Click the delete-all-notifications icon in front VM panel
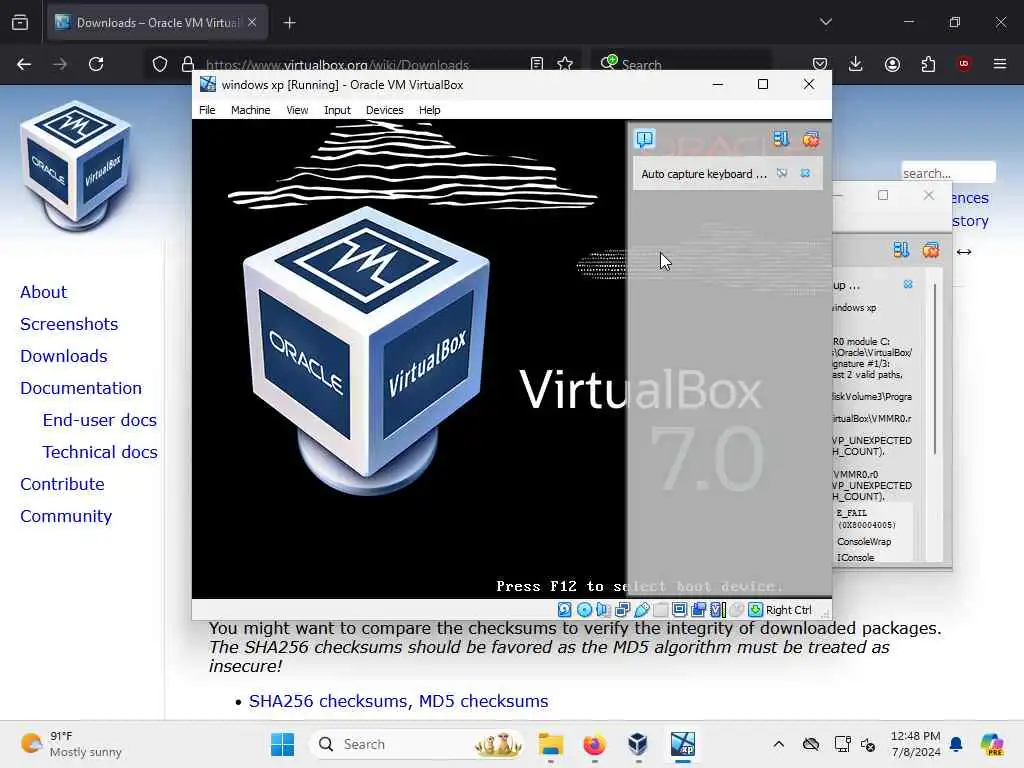Viewport: 1024px width, 768px height. point(811,138)
